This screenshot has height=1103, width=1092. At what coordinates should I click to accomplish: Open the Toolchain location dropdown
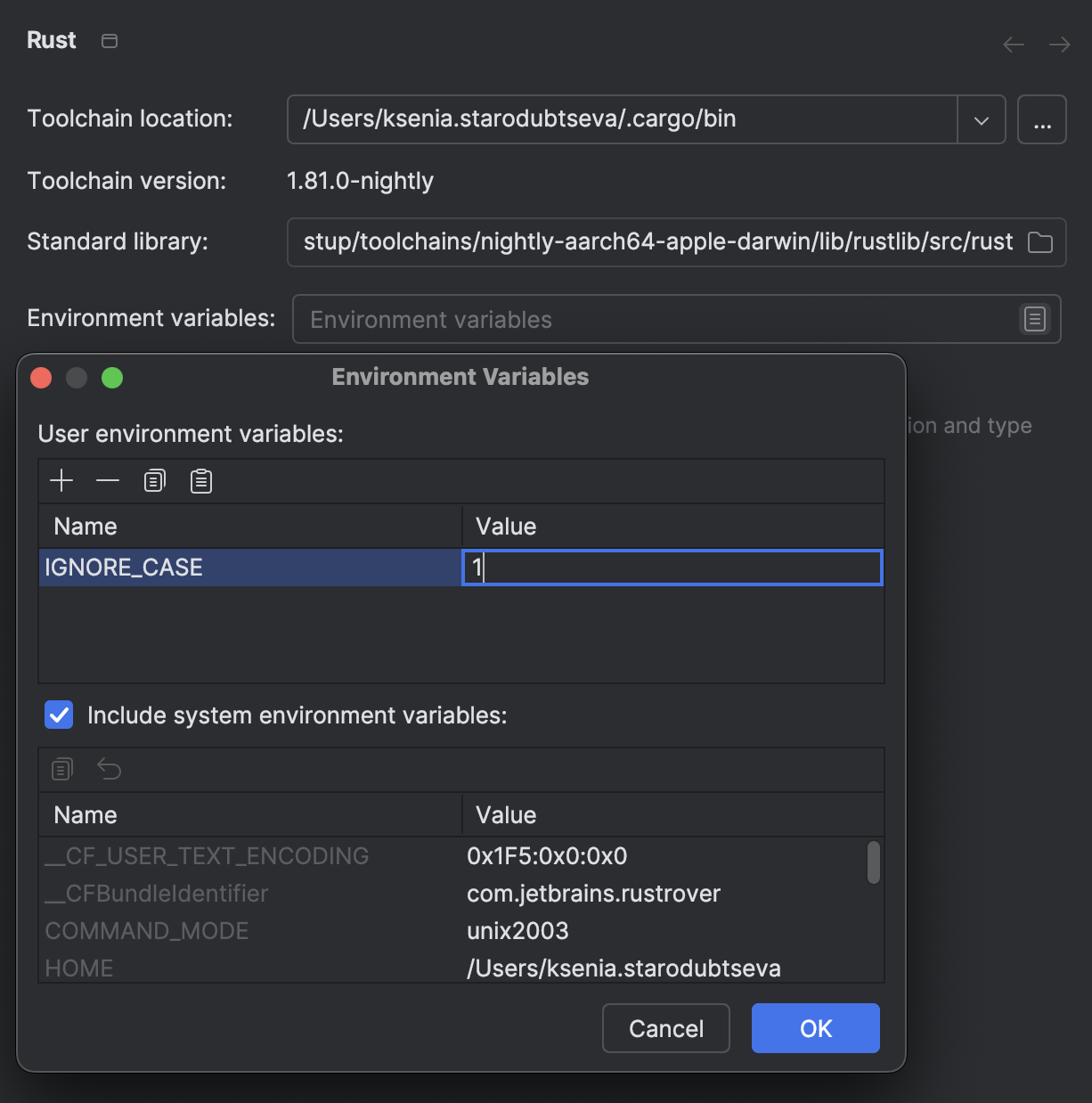pos(981,119)
